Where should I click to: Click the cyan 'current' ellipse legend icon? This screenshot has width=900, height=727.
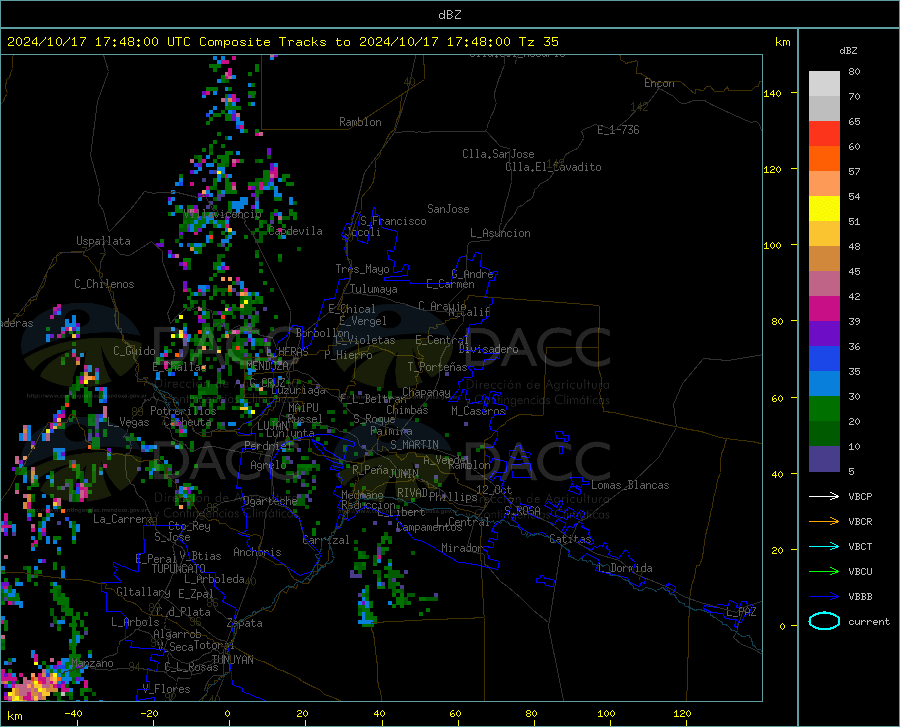pyautogui.click(x=824, y=621)
